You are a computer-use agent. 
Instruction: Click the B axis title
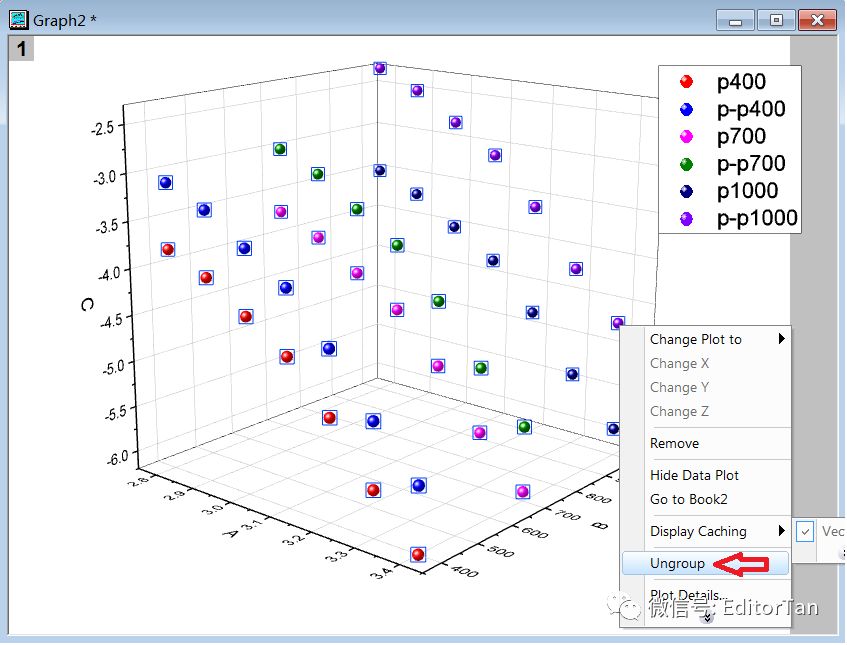pyautogui.click(x=599, y=525)
